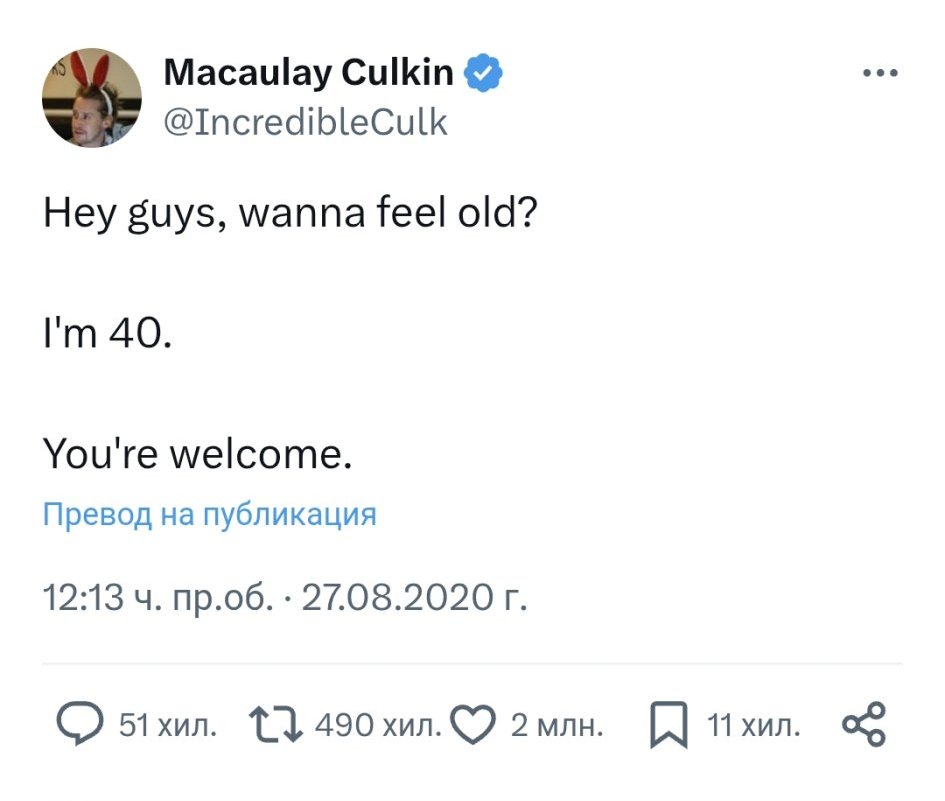Screen dimensions: 945x801
Task: Click the "You're welcome." tweet line
Action: [x=198, y=455]
